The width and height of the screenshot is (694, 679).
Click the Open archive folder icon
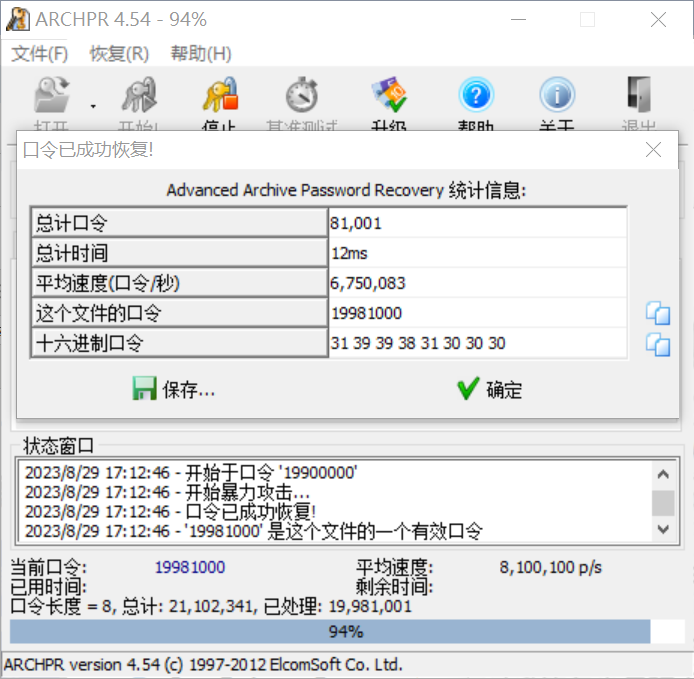tap(52, 95)
